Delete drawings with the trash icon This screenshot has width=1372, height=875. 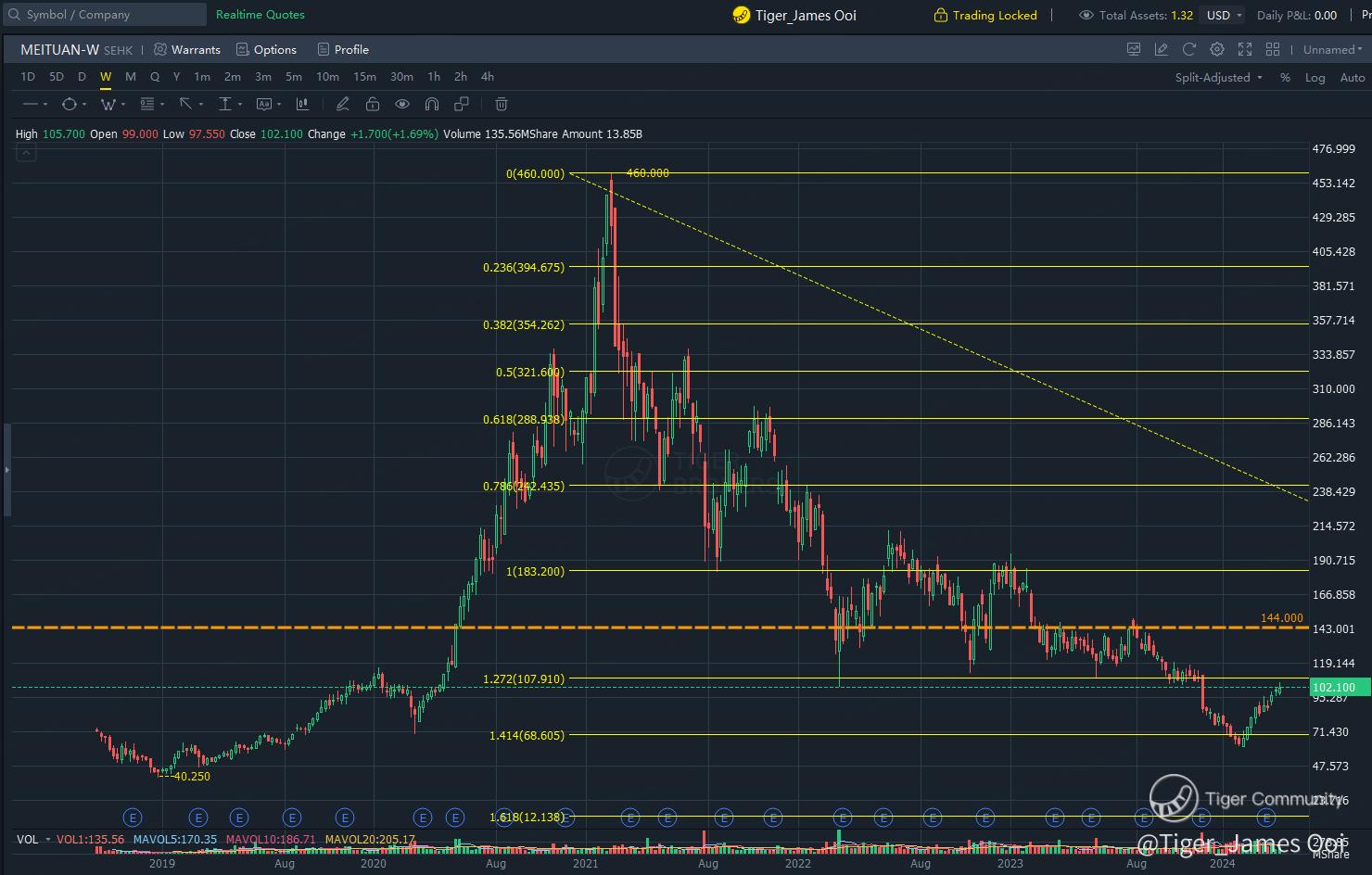[502, 104]
